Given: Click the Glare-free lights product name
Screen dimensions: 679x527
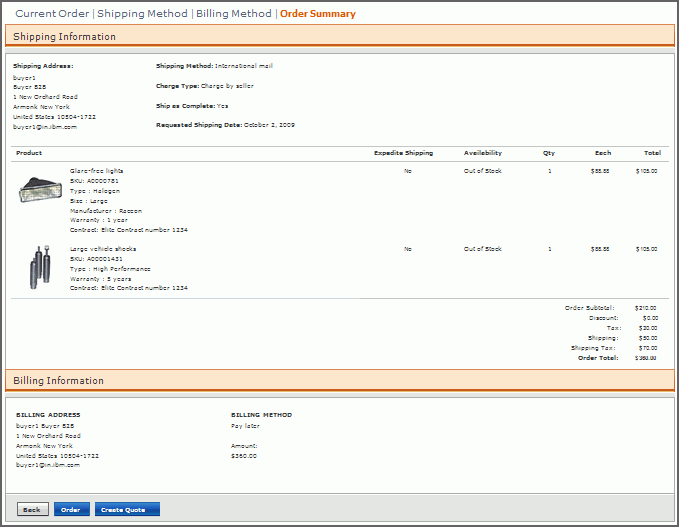Looking at the screenshot, I should (96, 171).
